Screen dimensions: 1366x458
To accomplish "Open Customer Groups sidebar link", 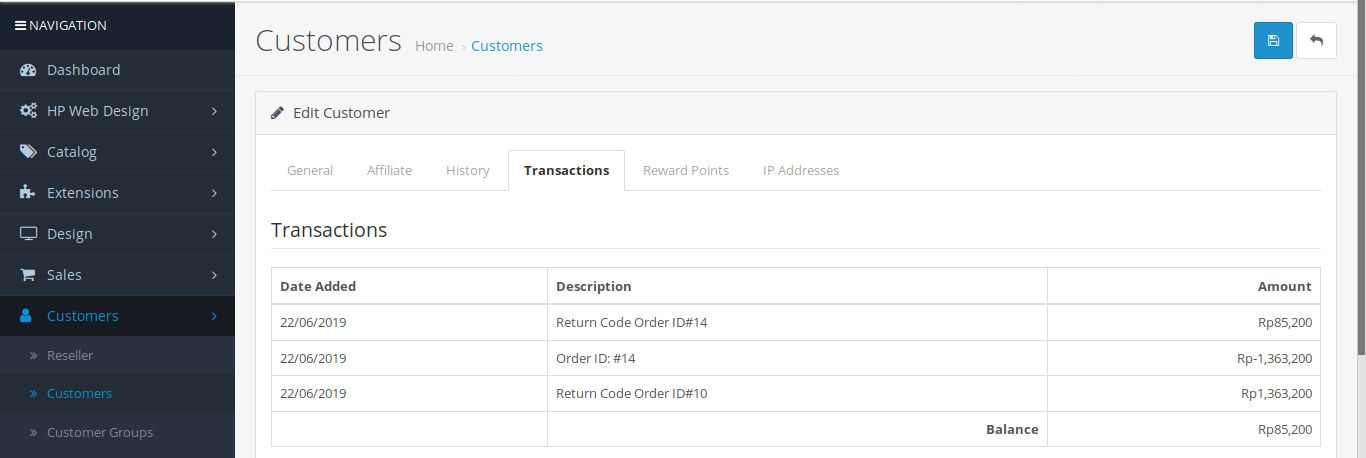I will pyautogui.click(x=100, y=433).
